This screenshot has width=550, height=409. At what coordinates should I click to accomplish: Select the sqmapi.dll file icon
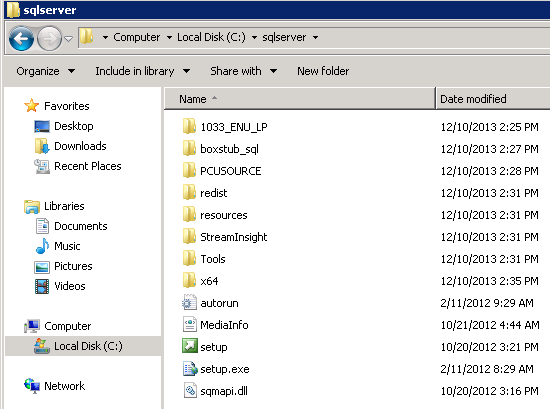(190, 390)
